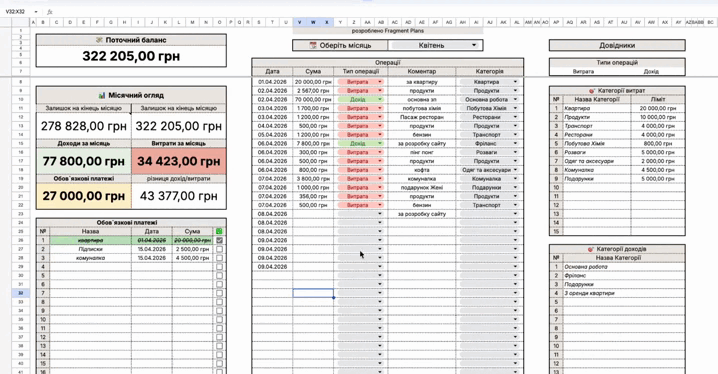Open Тип операції dropdown for first 08.04.2026 row
Image resolution: width=718 pixels, height=374 pixels.
(380, 214)
